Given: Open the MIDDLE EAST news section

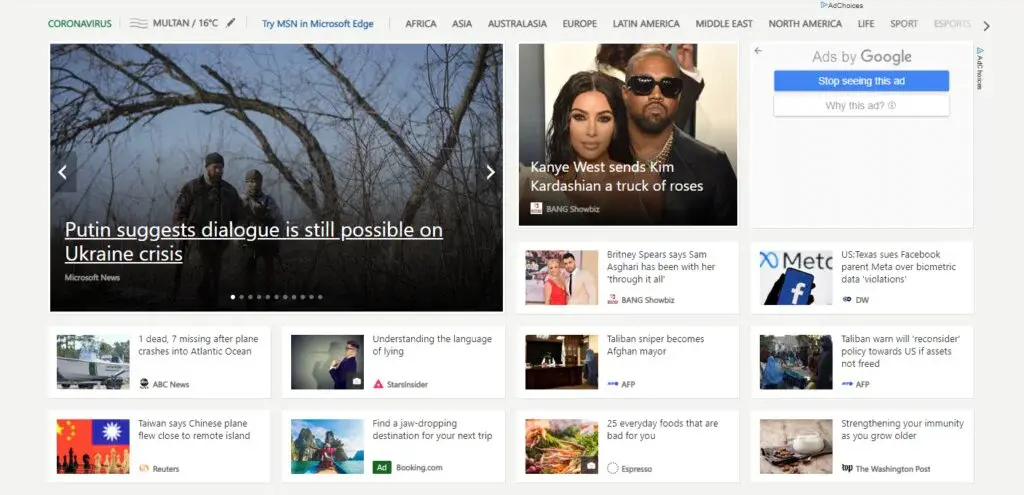Looking at the screenshot, I should pos(724,24).
